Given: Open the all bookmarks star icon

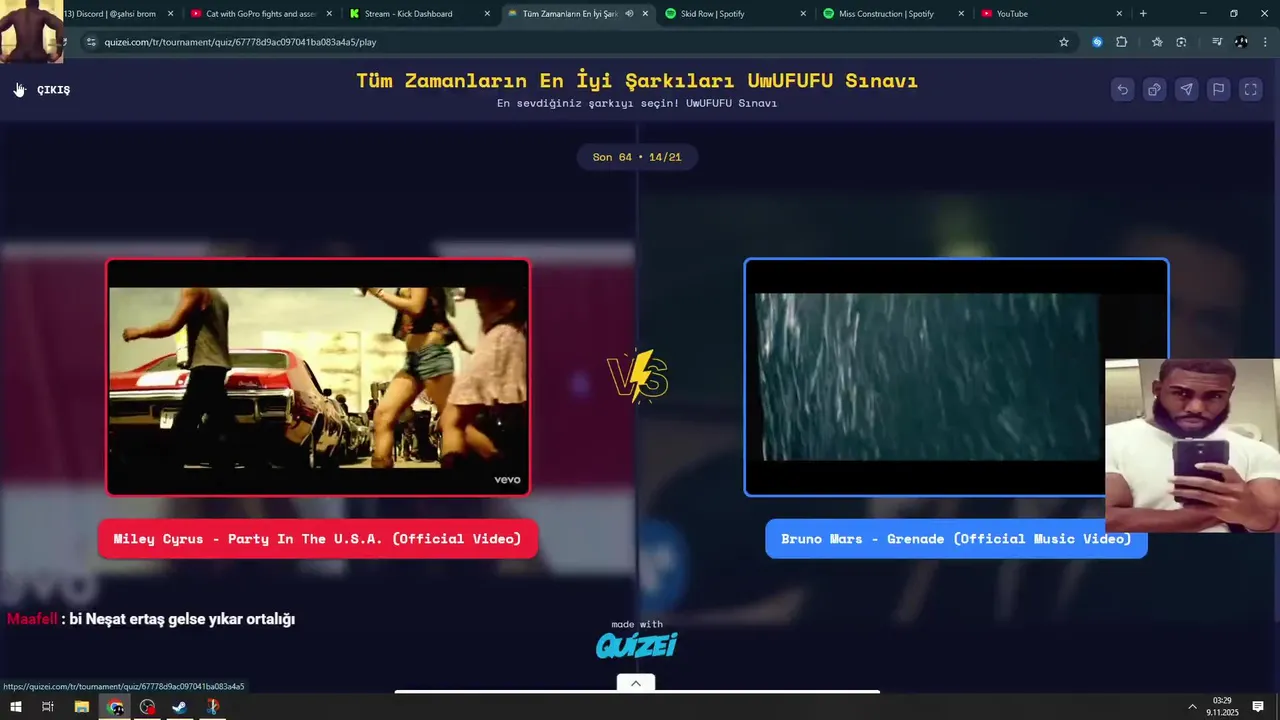Looking at the screenshot, I should click(x=1157, y=42).
